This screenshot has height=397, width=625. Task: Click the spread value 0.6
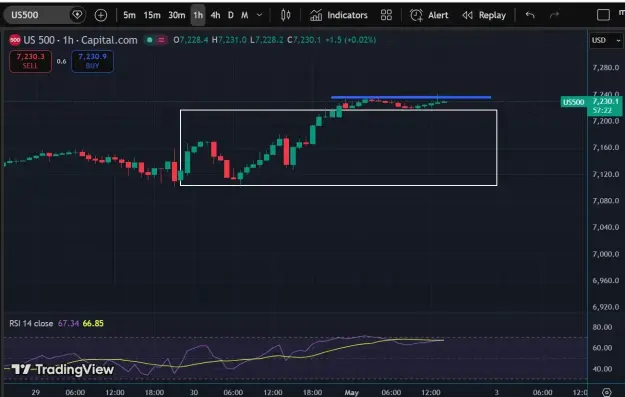tap(61, 61)
